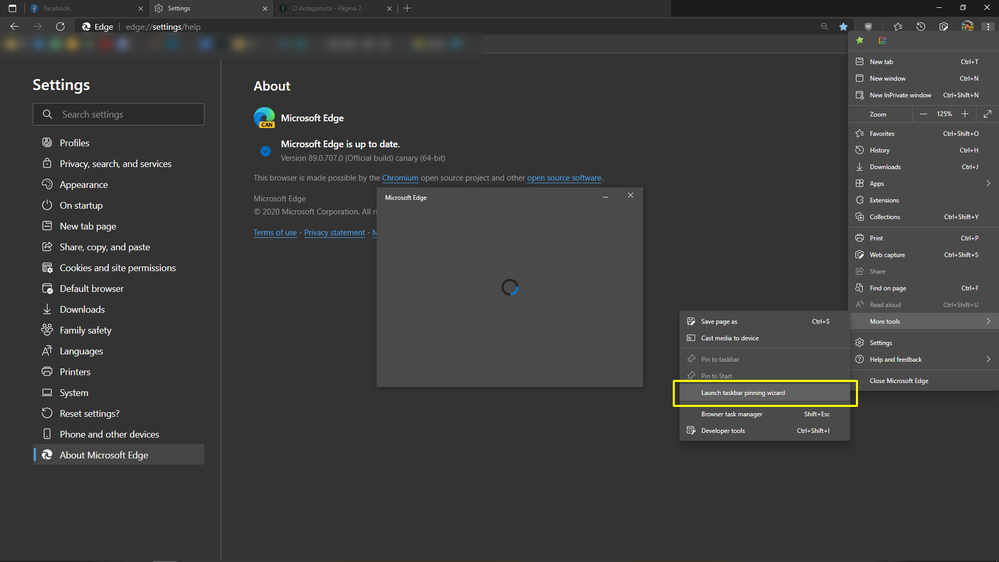Click the Printers icon in settings sidebar
Screen dimensions: 999x562
coord(47,371)
